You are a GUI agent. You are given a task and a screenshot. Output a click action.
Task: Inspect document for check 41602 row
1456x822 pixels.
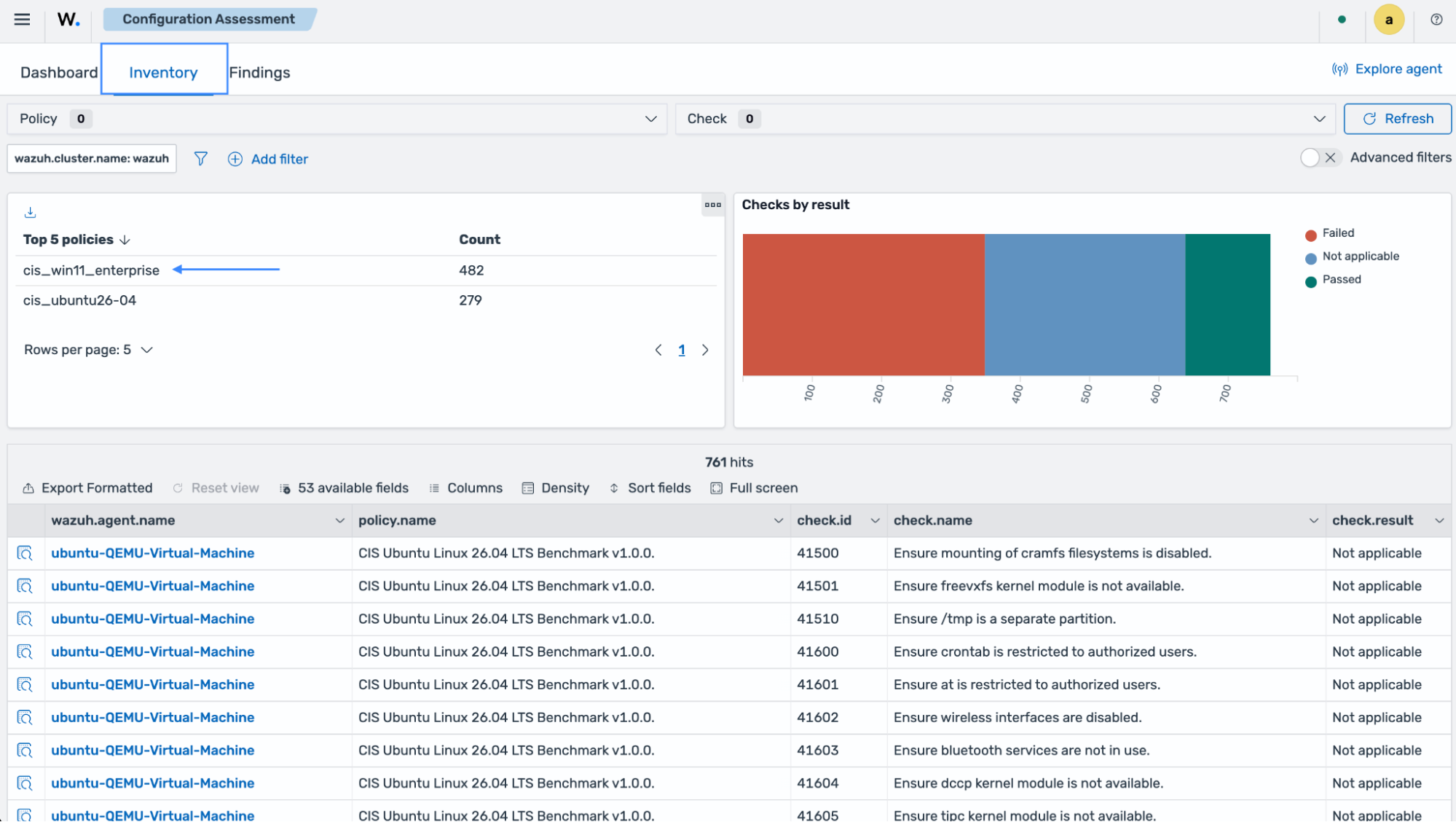coord(25,717)
